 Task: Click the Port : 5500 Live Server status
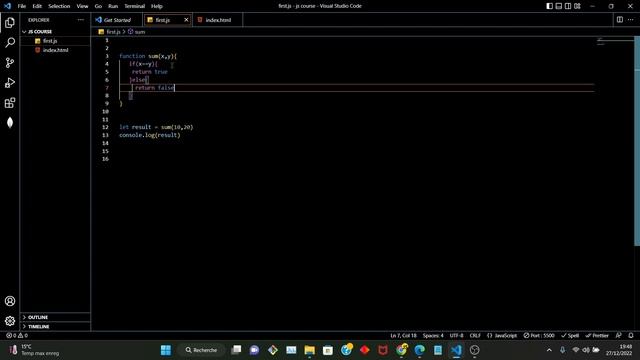click(539, 336)
